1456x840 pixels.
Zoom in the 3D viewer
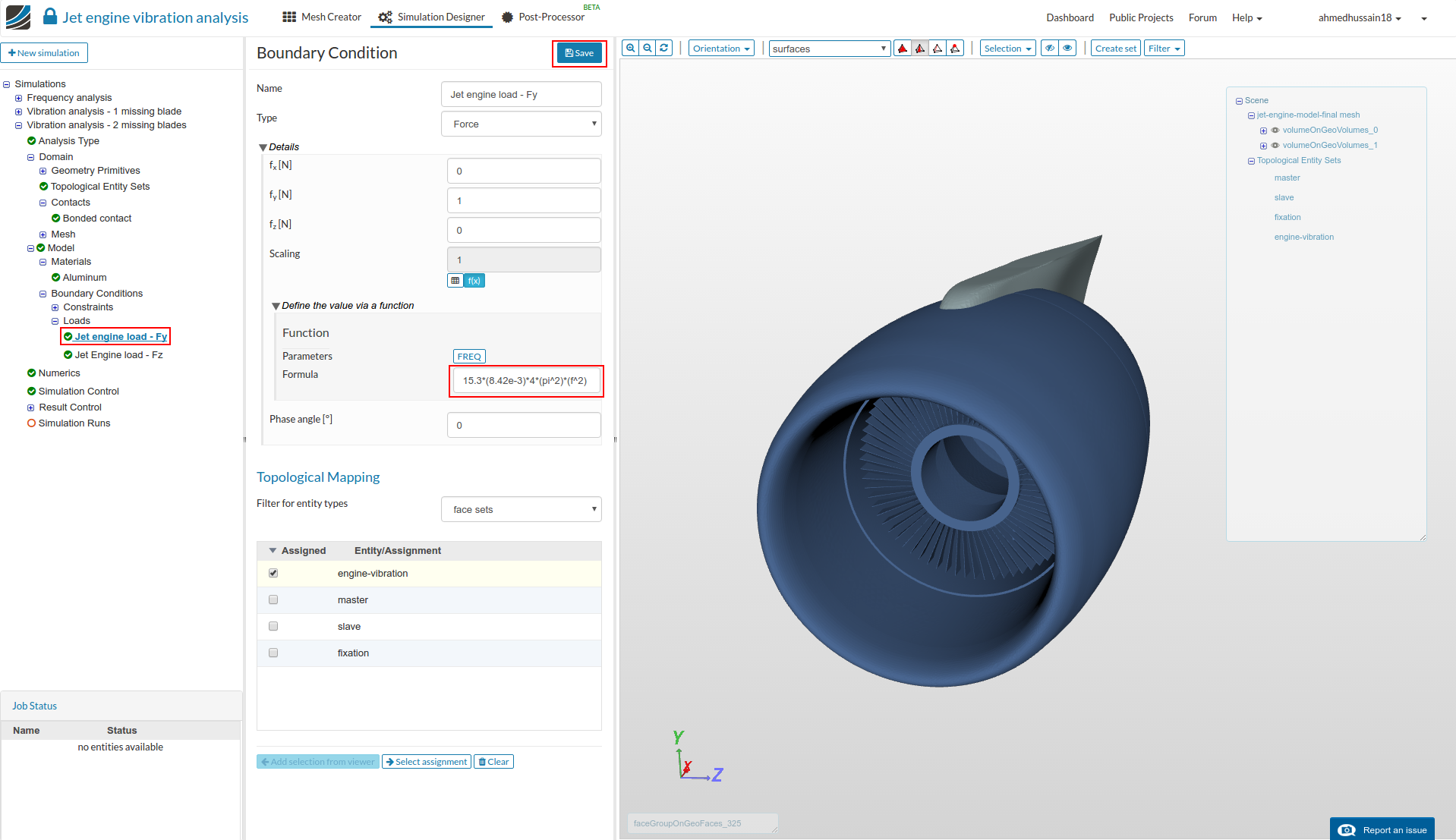coord(630,48)
